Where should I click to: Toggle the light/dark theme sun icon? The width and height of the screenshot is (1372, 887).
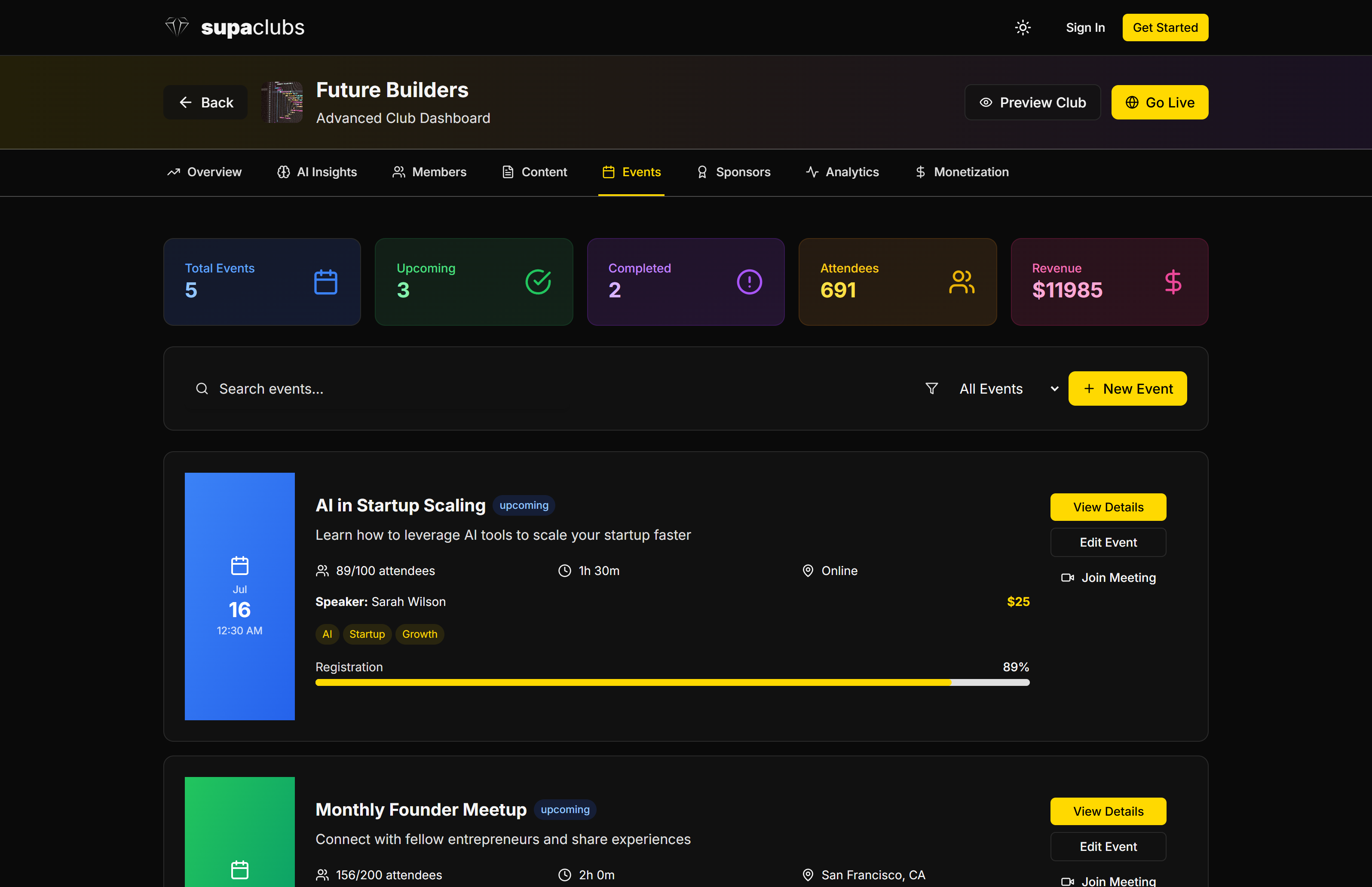coord(1023,28)
